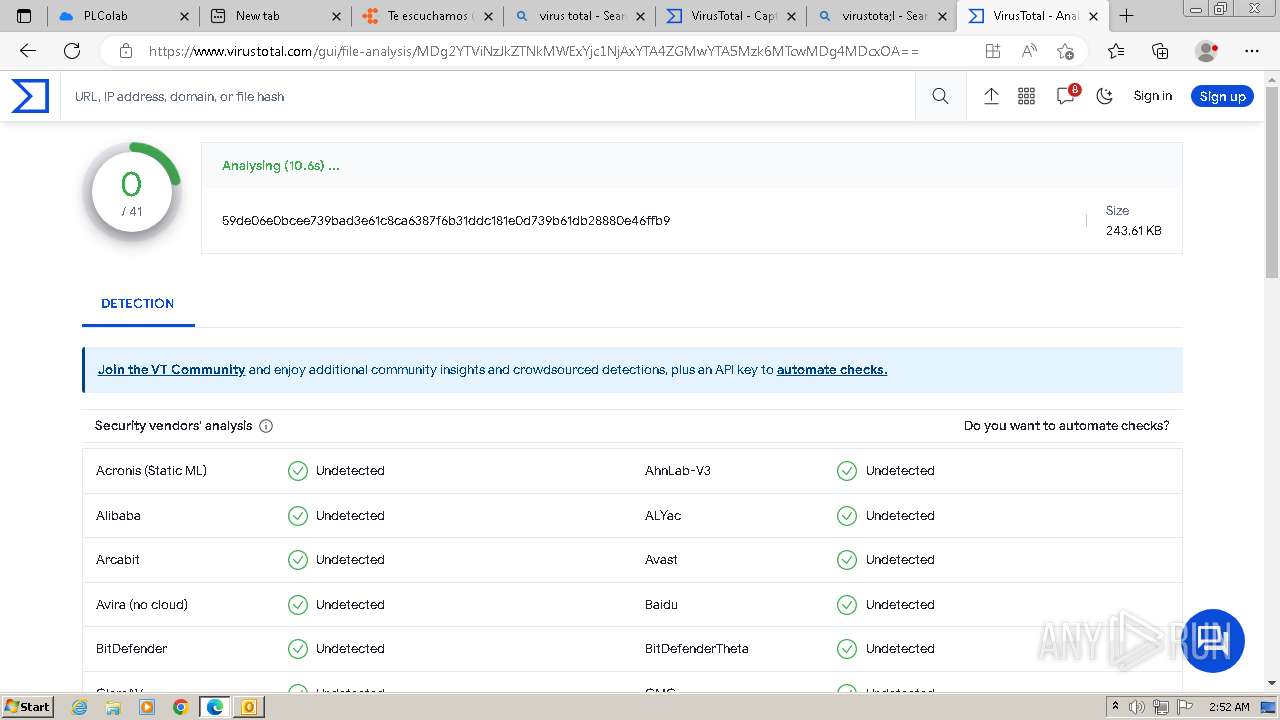Viewport: 1280px width, 720px height.
Task: Click Acronis (Static ML) vendor name
Action: [x=151, y=471]
